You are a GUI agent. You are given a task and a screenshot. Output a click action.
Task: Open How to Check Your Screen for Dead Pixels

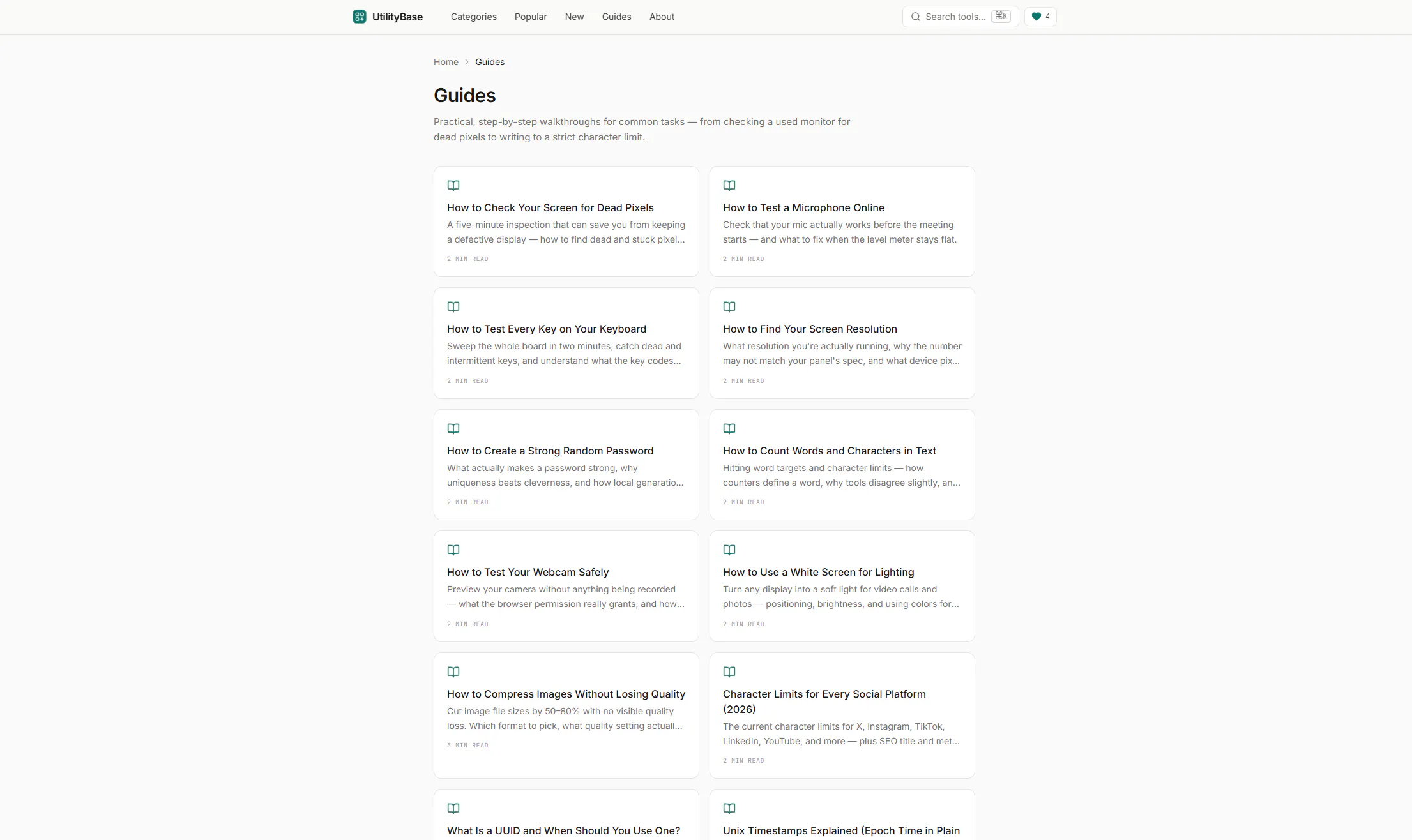click(x=550, y=207)
